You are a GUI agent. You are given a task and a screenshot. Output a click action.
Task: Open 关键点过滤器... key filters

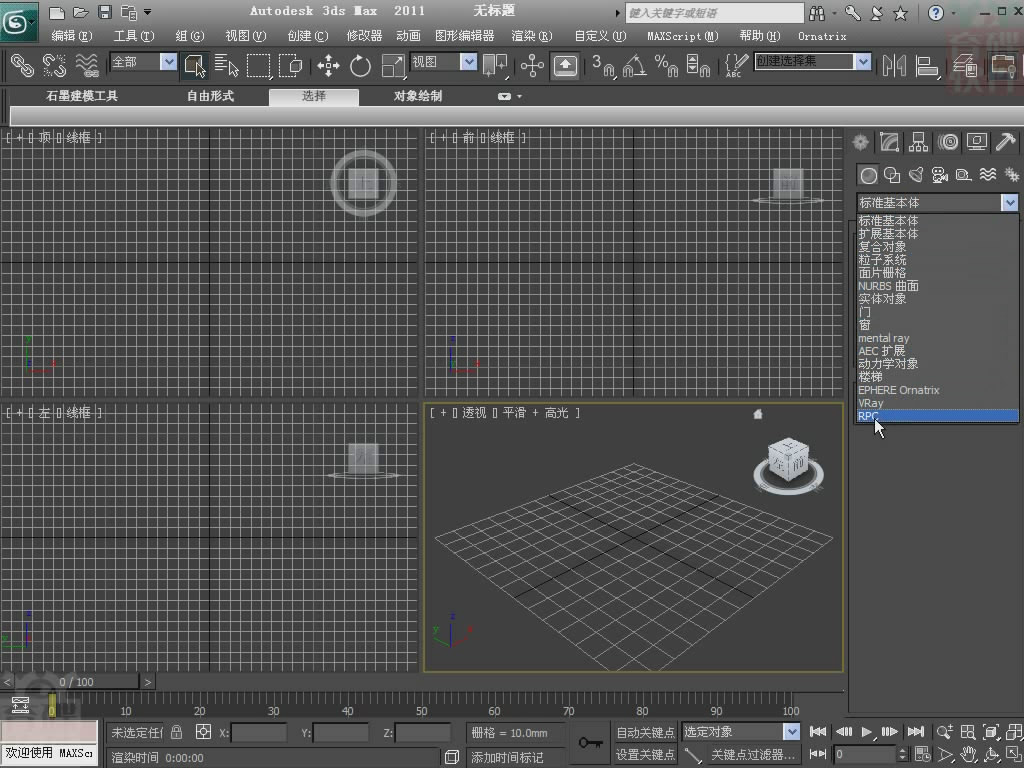754,755
